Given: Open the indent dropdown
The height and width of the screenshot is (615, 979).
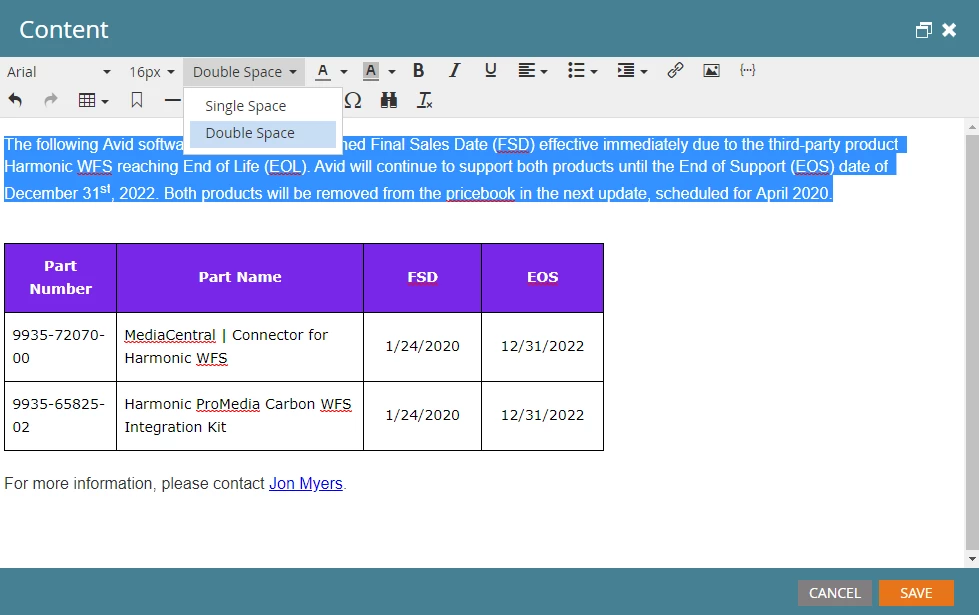Looking at the screenshot, I should (632, 71).
